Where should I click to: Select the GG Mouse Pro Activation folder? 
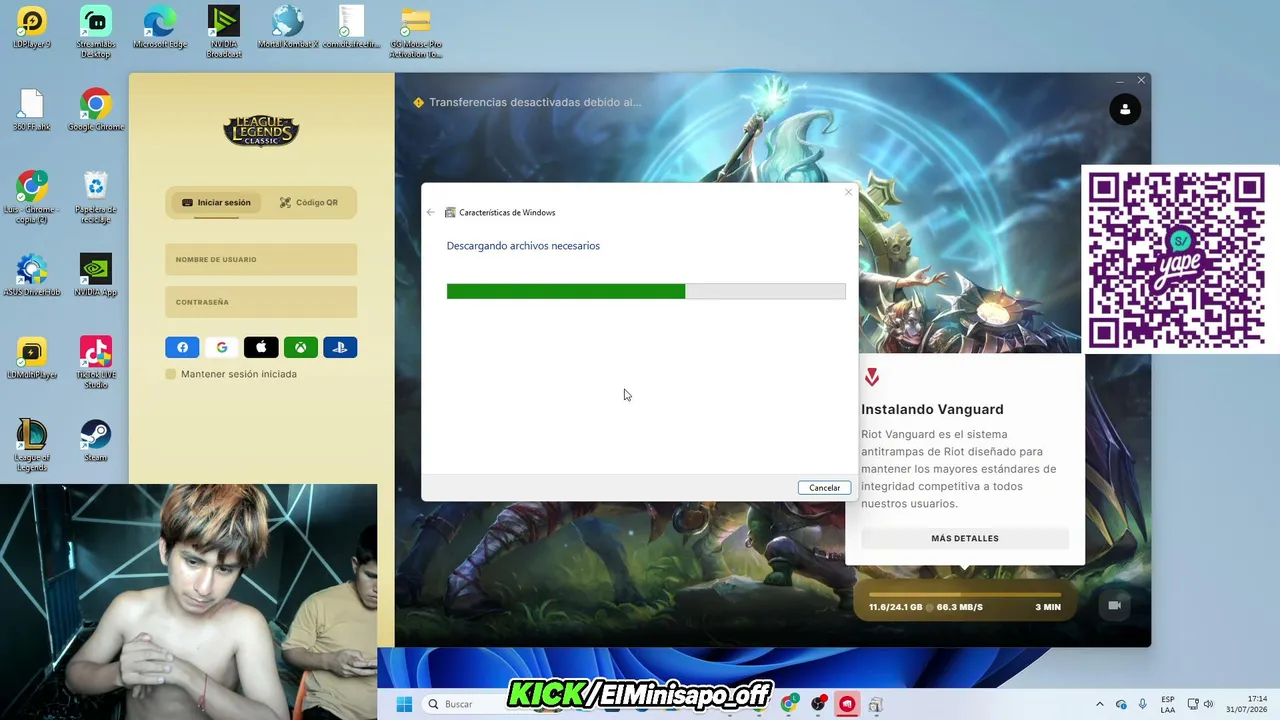coord(416,32)
